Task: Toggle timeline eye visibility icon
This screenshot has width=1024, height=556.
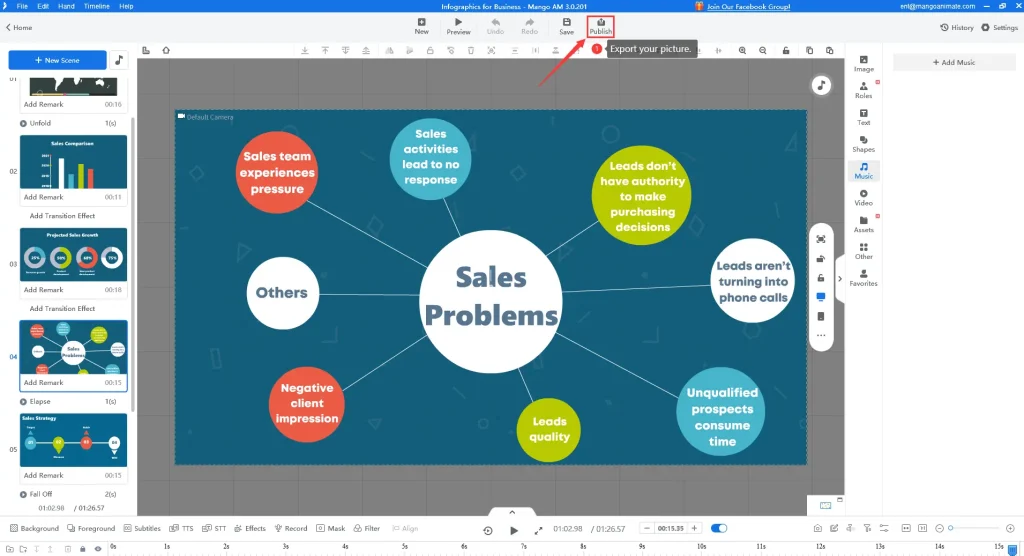Action: pyautogui.click(x=97, y=548)
